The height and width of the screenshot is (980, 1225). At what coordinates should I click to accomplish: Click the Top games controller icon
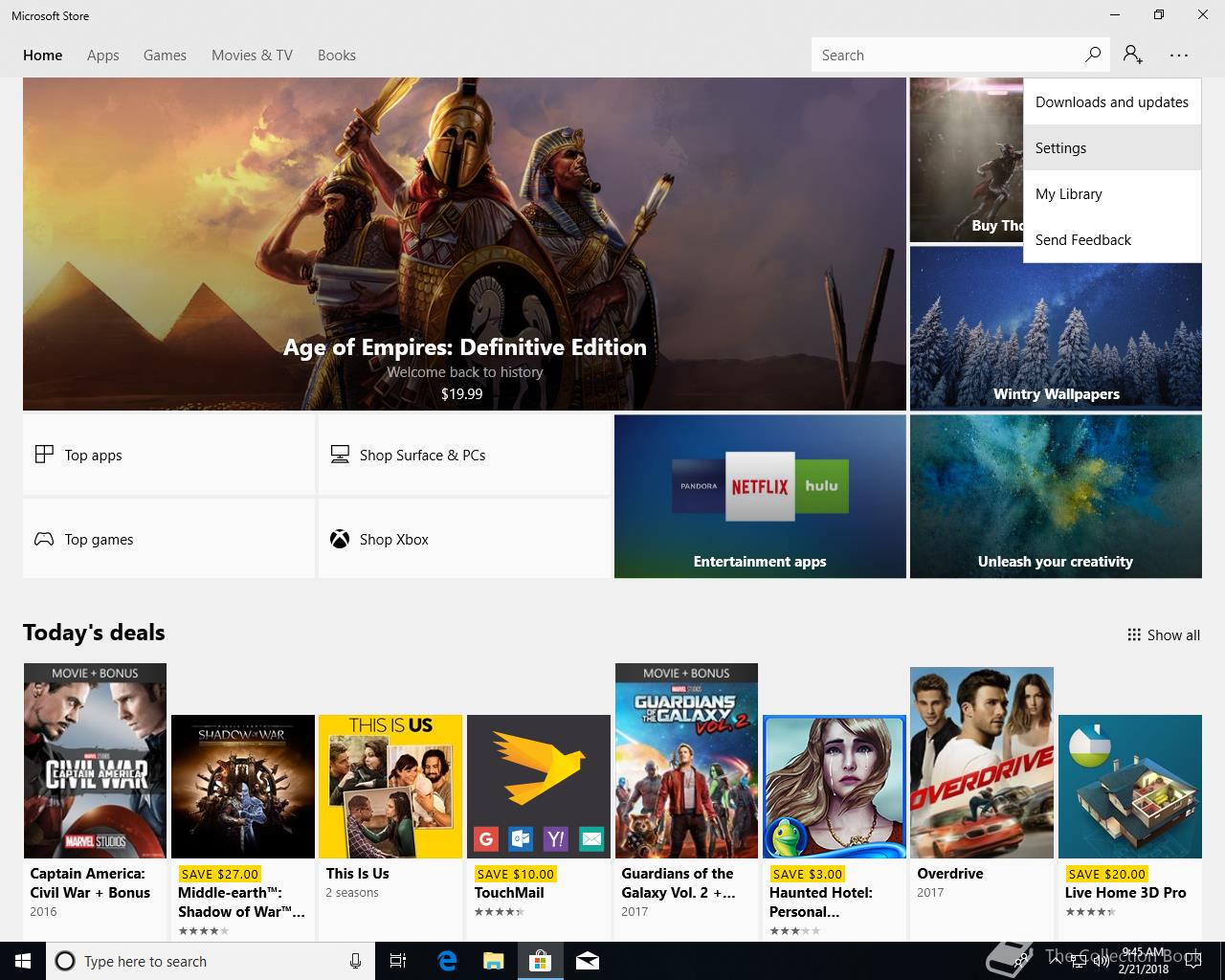(44, 539)
